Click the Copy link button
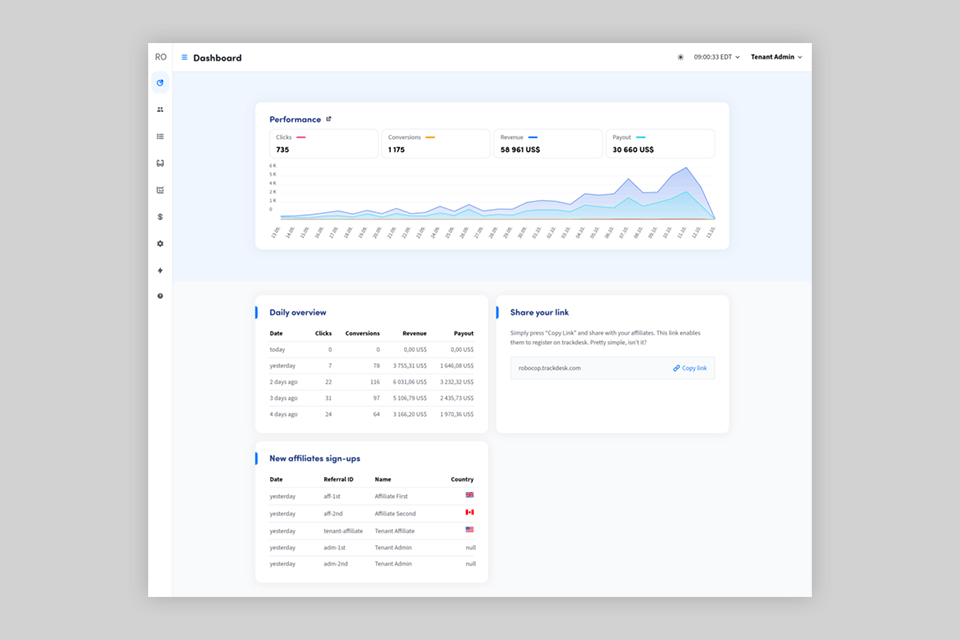This screenshot has height=640, width=960. pyautogui.click(x=690, y=368)
